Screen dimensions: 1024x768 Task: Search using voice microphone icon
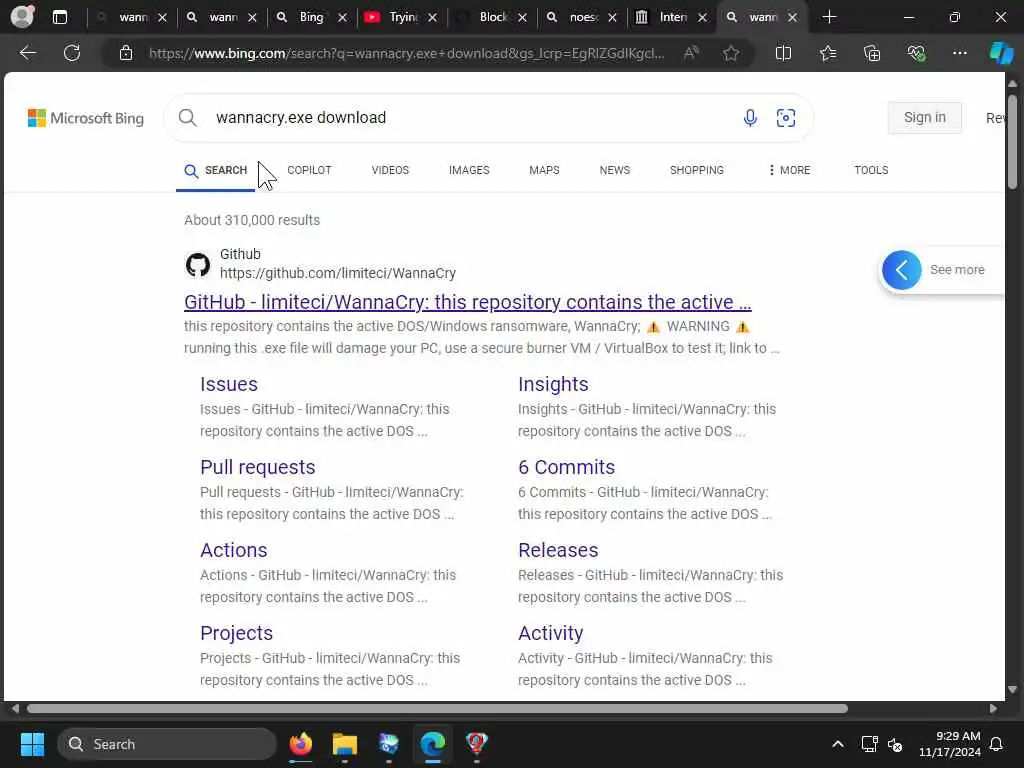750,118
